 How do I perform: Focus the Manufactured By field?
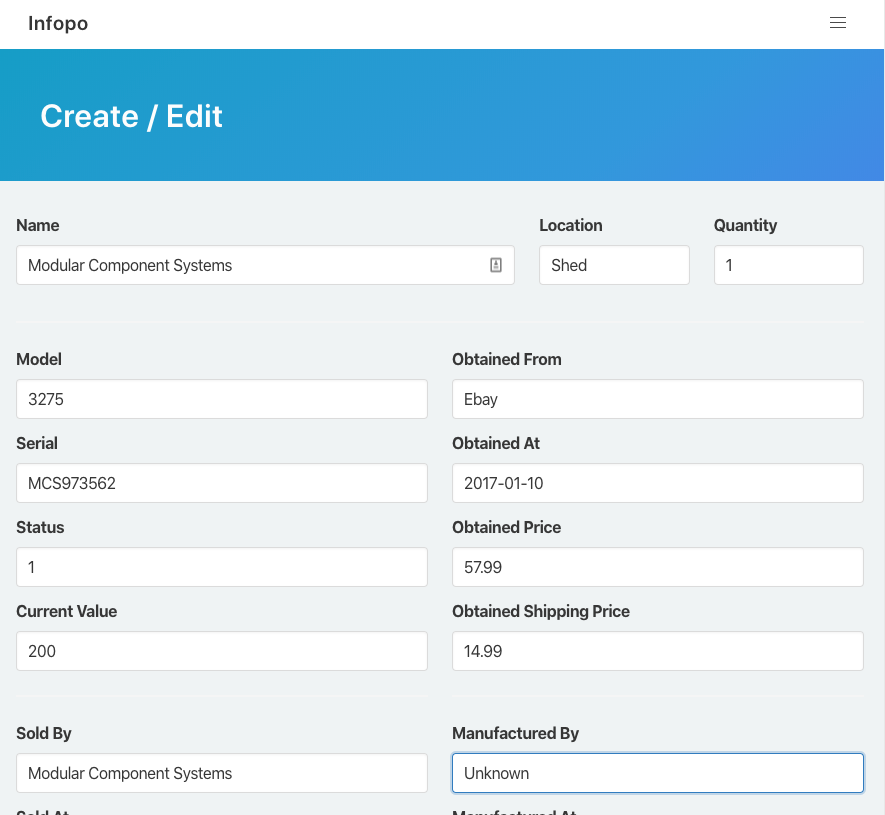click(657, 773)
